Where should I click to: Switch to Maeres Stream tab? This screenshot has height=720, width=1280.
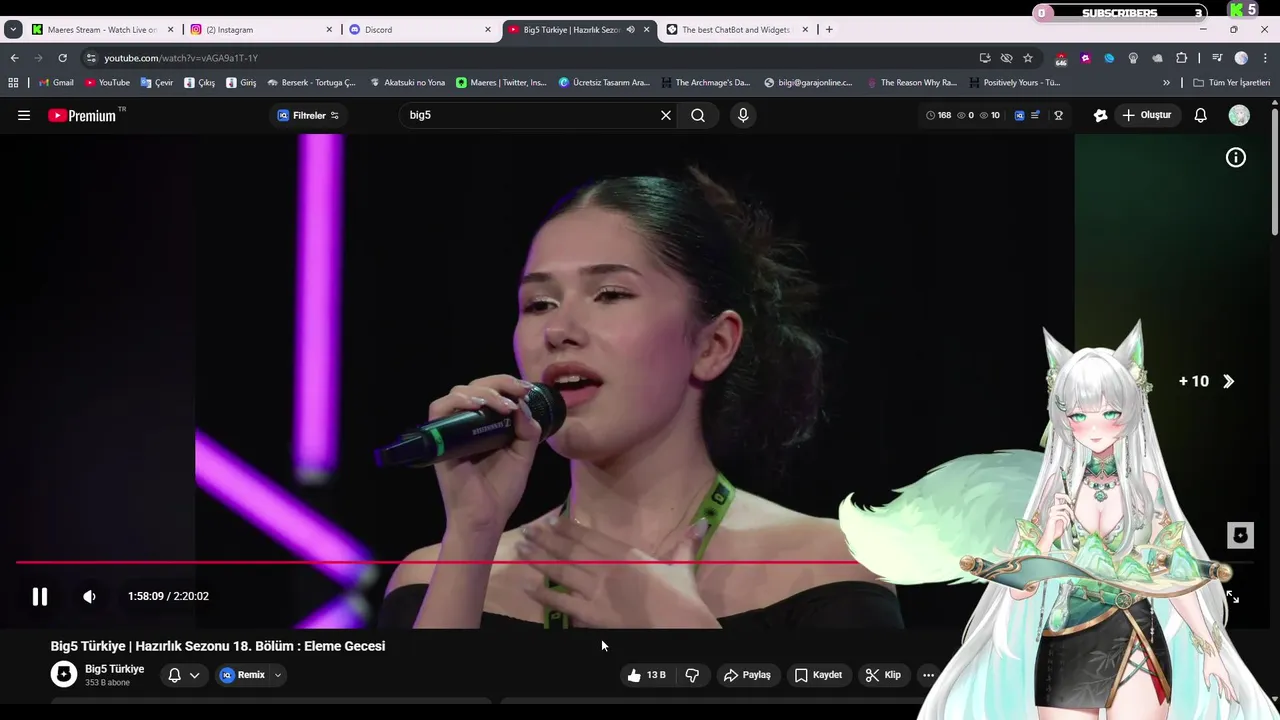[103, 30]
